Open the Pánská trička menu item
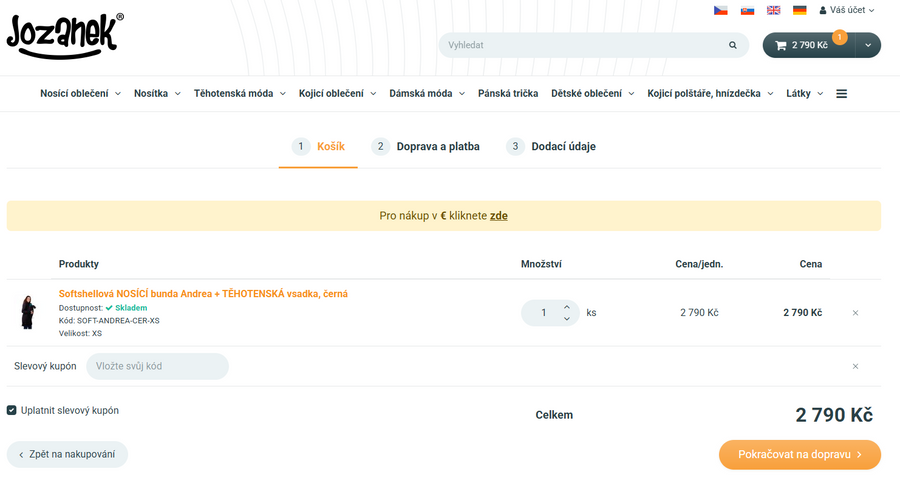900x479 pixels. [x=508, y=94]
